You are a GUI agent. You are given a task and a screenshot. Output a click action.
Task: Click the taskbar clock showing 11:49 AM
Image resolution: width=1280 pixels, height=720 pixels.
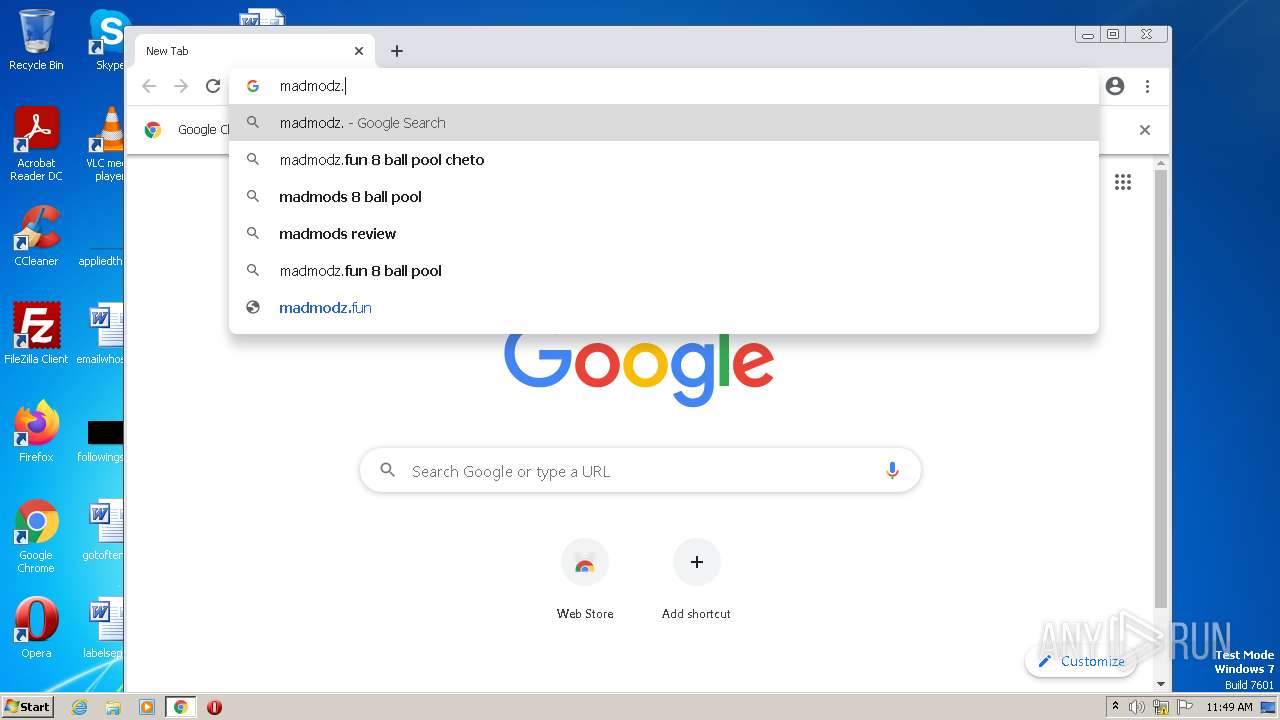tap(1229, 707)
